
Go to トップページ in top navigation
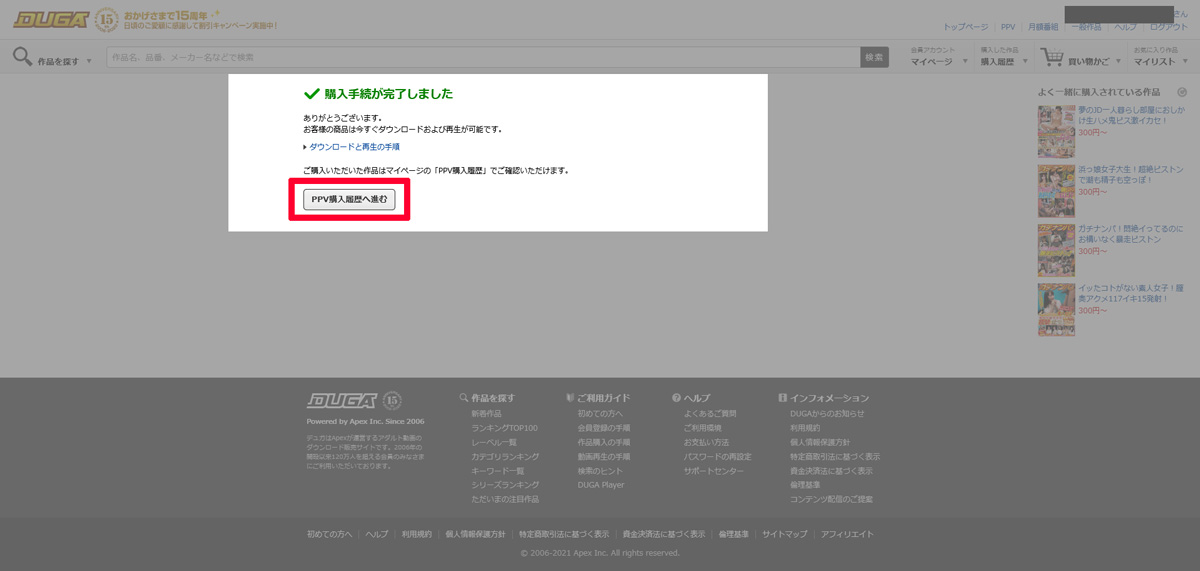coord(965,27)
